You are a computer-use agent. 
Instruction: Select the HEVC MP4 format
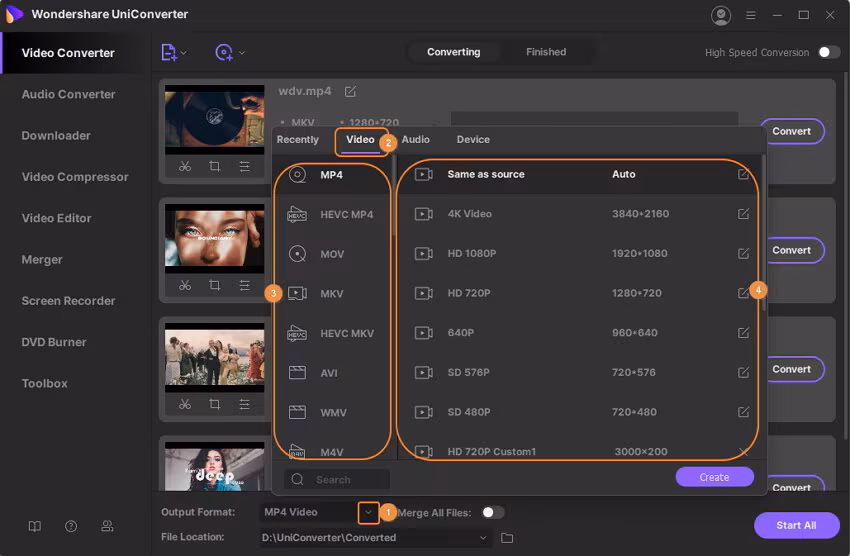[332, 215]
